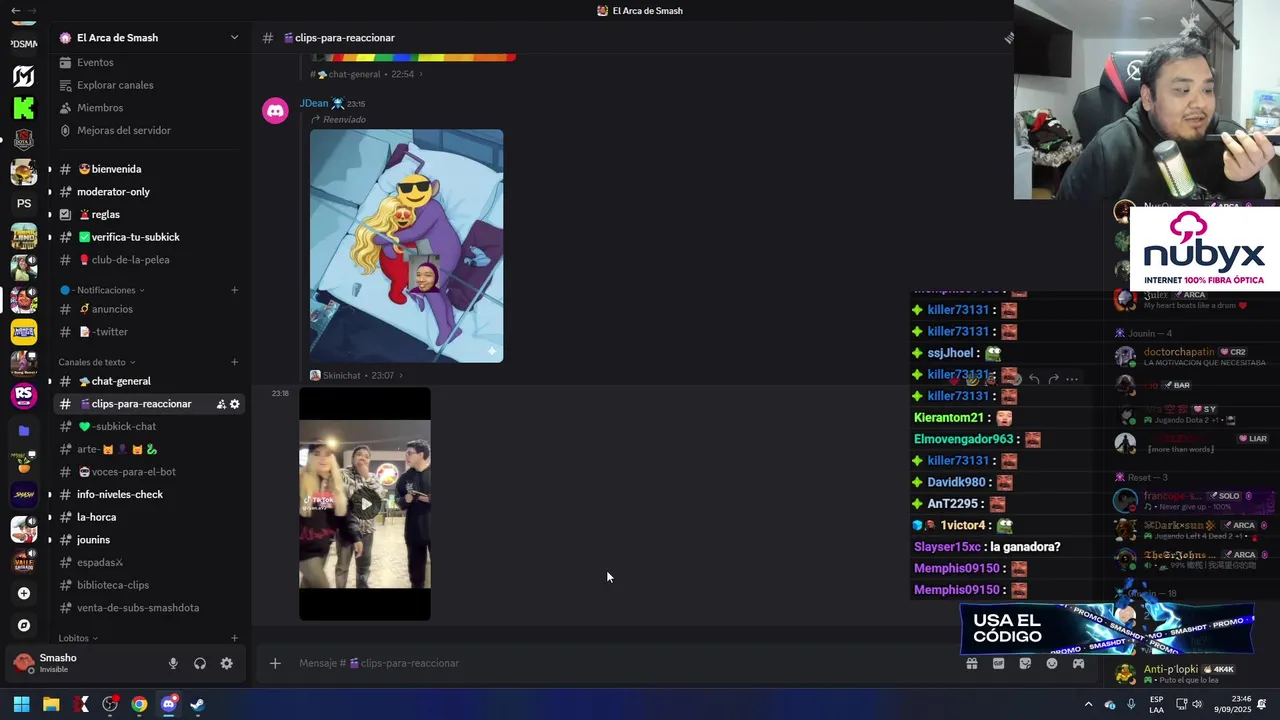Go back with the navigation arrow

[x=15, y=11]
